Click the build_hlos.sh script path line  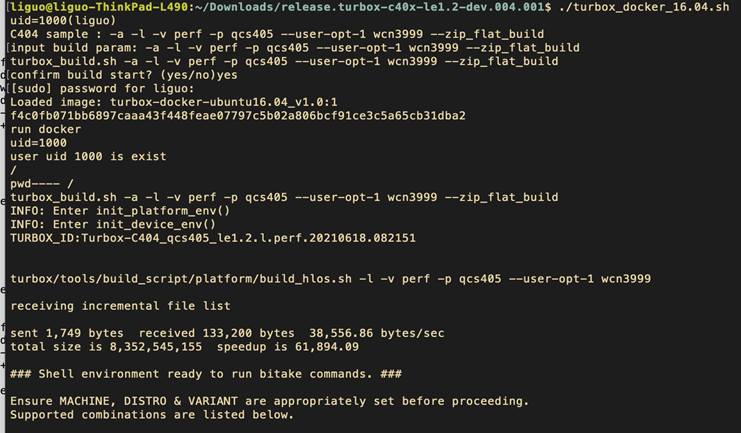[330, 279]
